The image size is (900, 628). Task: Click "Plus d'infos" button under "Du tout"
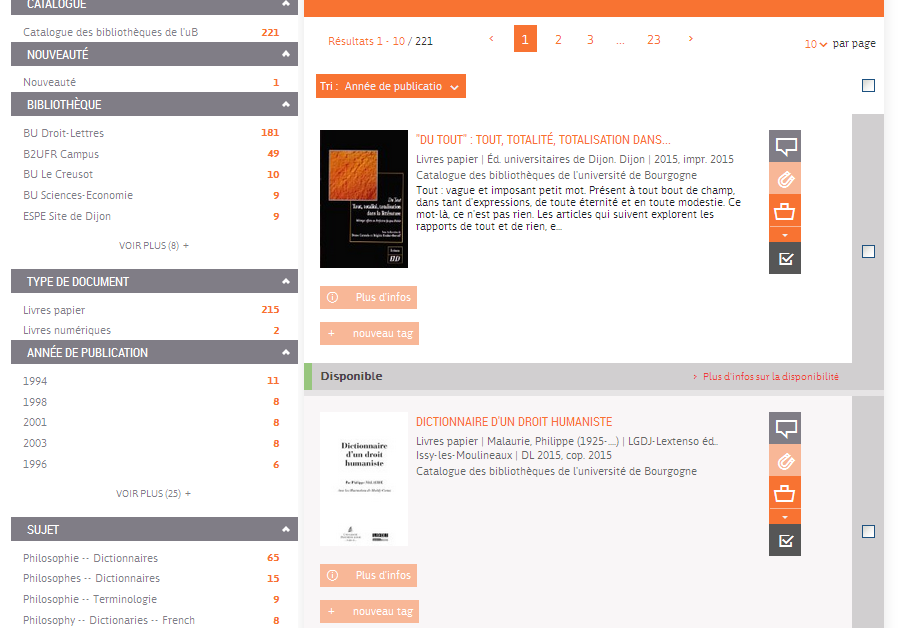[x=368, y=297]
